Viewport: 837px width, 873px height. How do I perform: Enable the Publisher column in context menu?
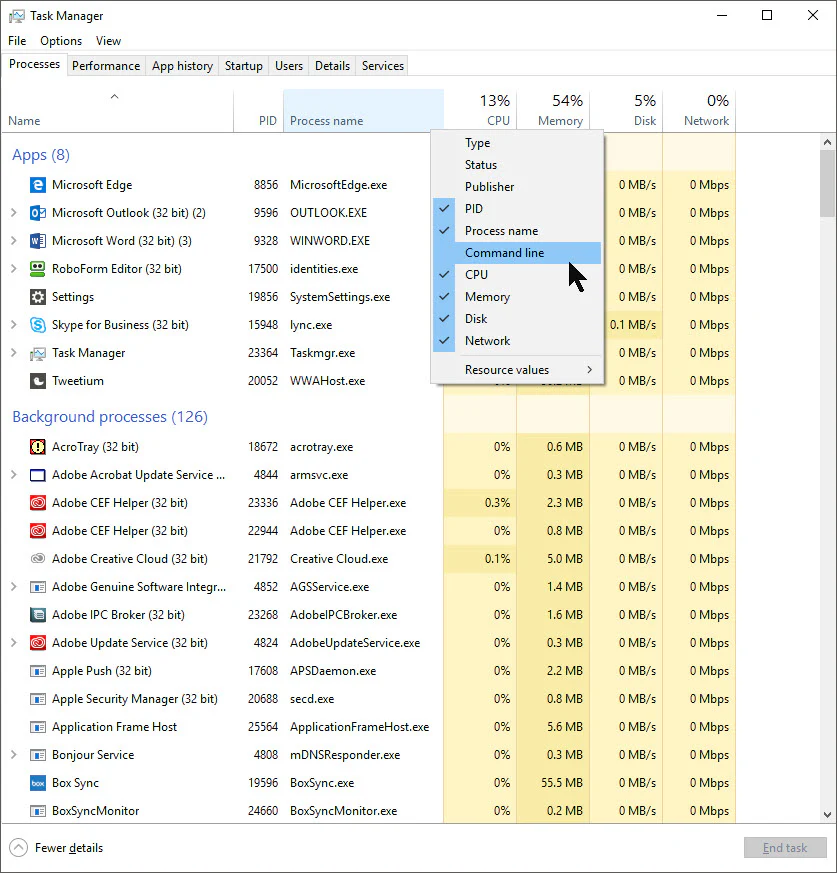coord(517,187)
